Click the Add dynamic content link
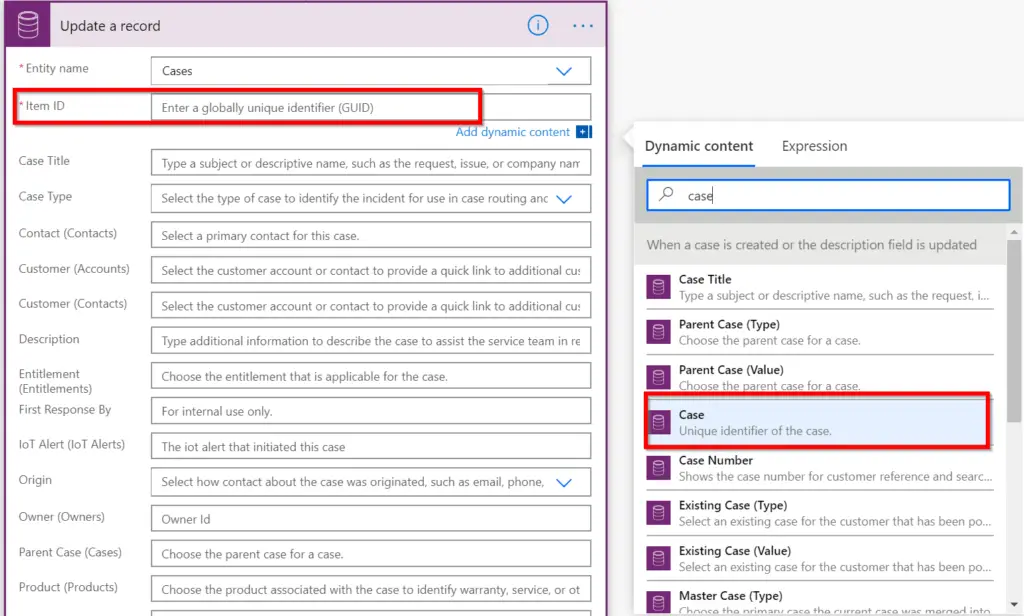Viewport: 1024px width, 616px height. point(513,132)
